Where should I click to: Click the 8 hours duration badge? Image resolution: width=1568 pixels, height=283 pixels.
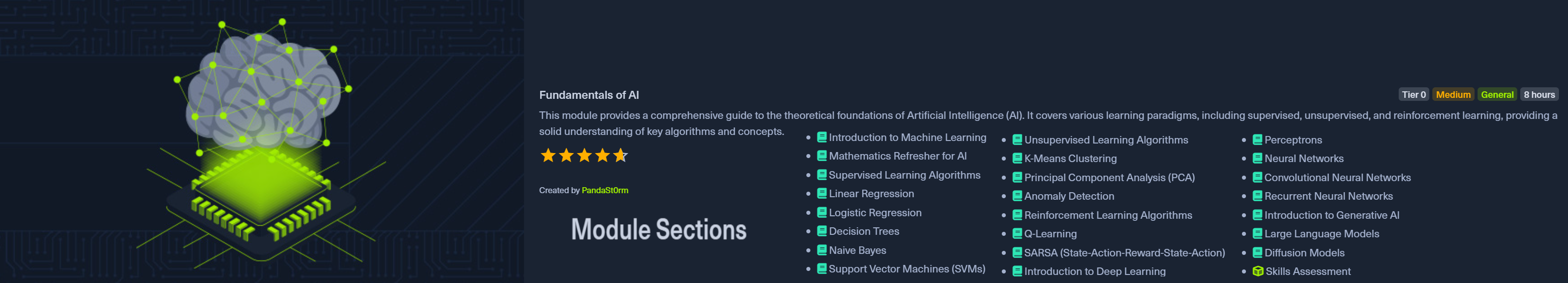pyautogui.click(x=1539, y=95)
